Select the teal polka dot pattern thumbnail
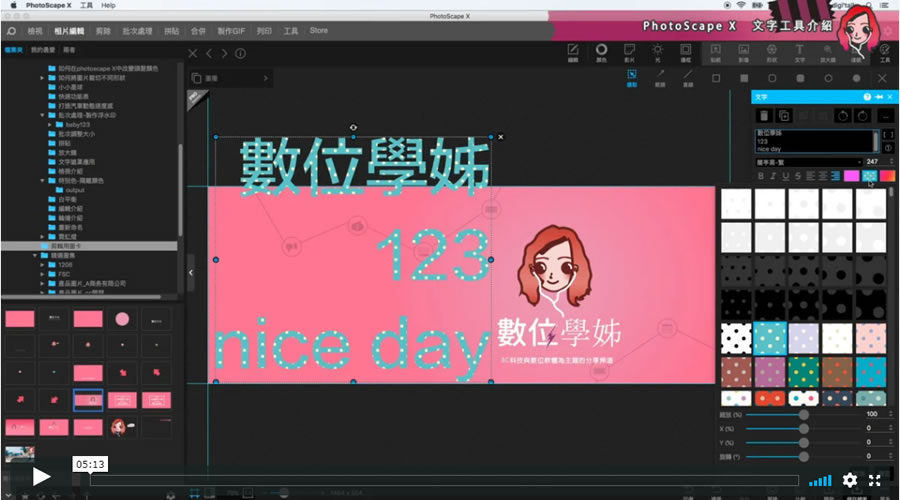The image size is (900, 500). pos(770,338)
